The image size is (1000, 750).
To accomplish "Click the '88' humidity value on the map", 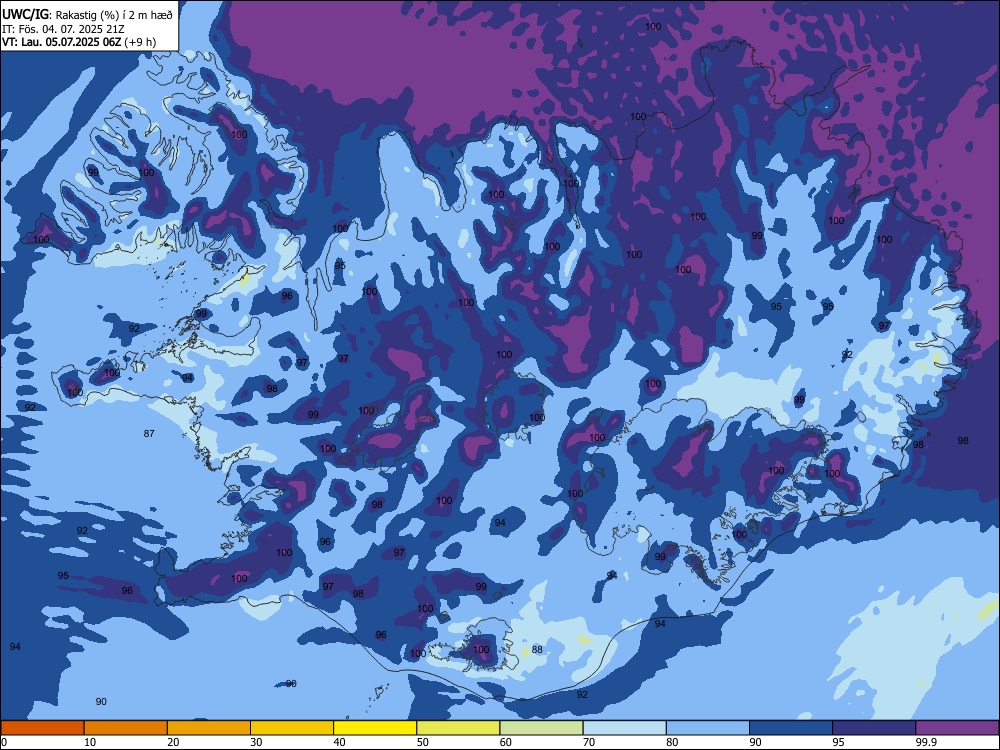I will [x=538, y=649].
